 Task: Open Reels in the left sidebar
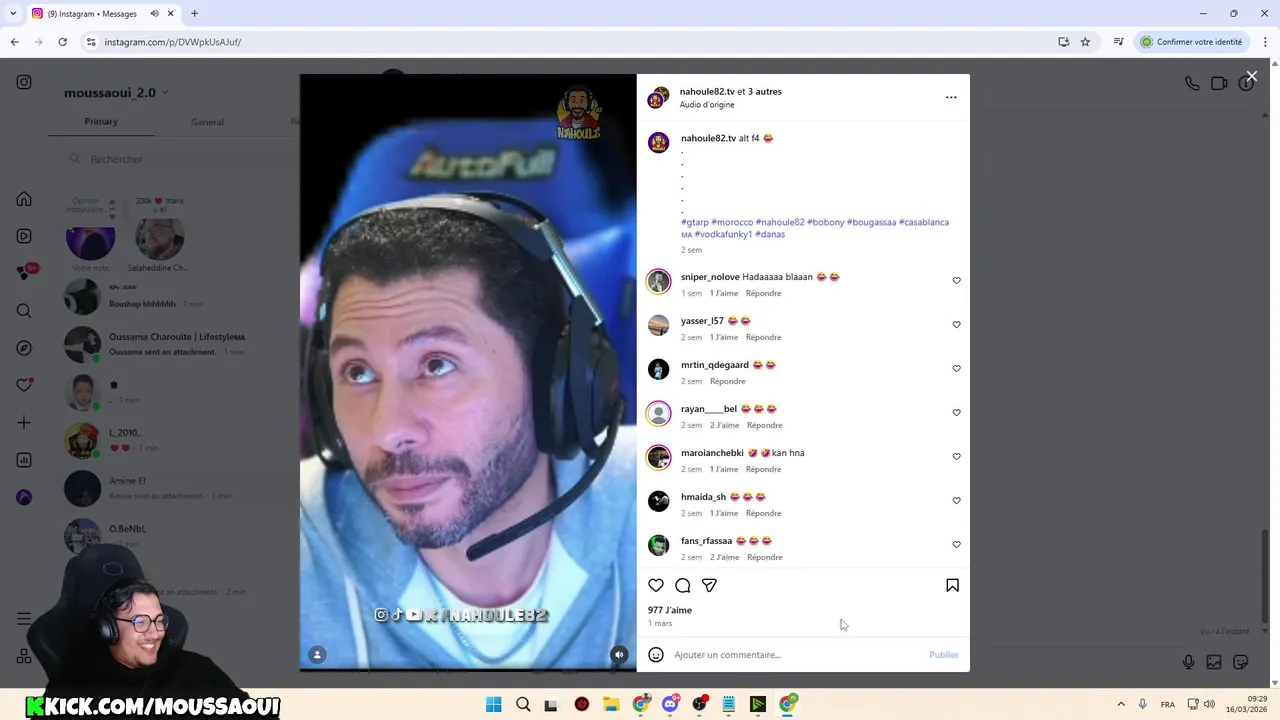(24, 236)
